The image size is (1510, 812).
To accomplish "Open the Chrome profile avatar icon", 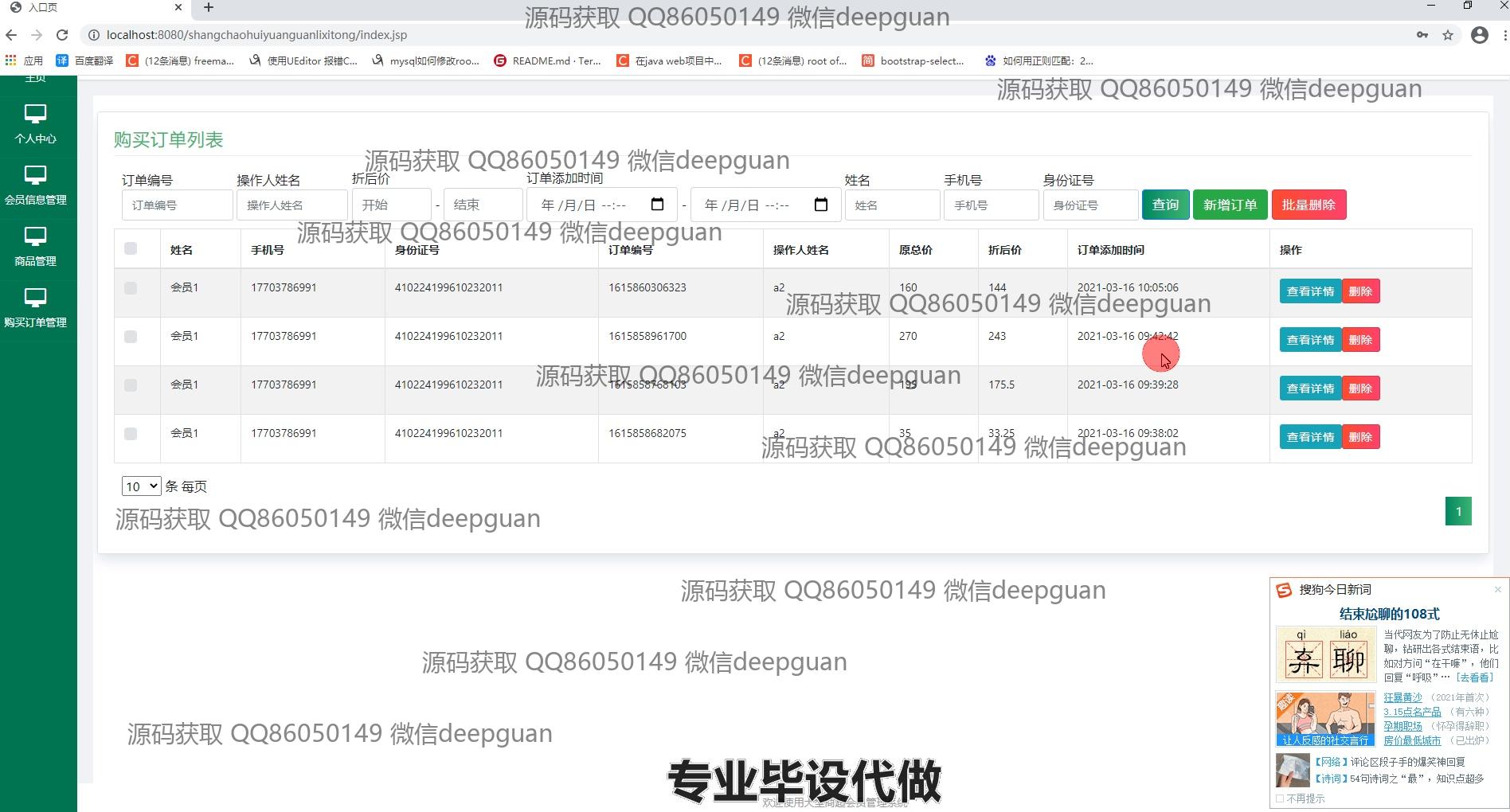I will 1479,35.
